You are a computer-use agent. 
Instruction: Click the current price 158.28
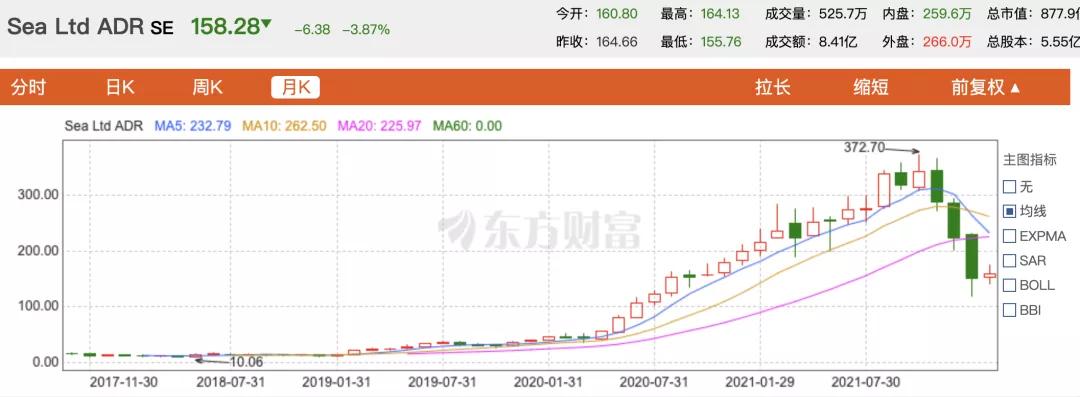(225, 27)
